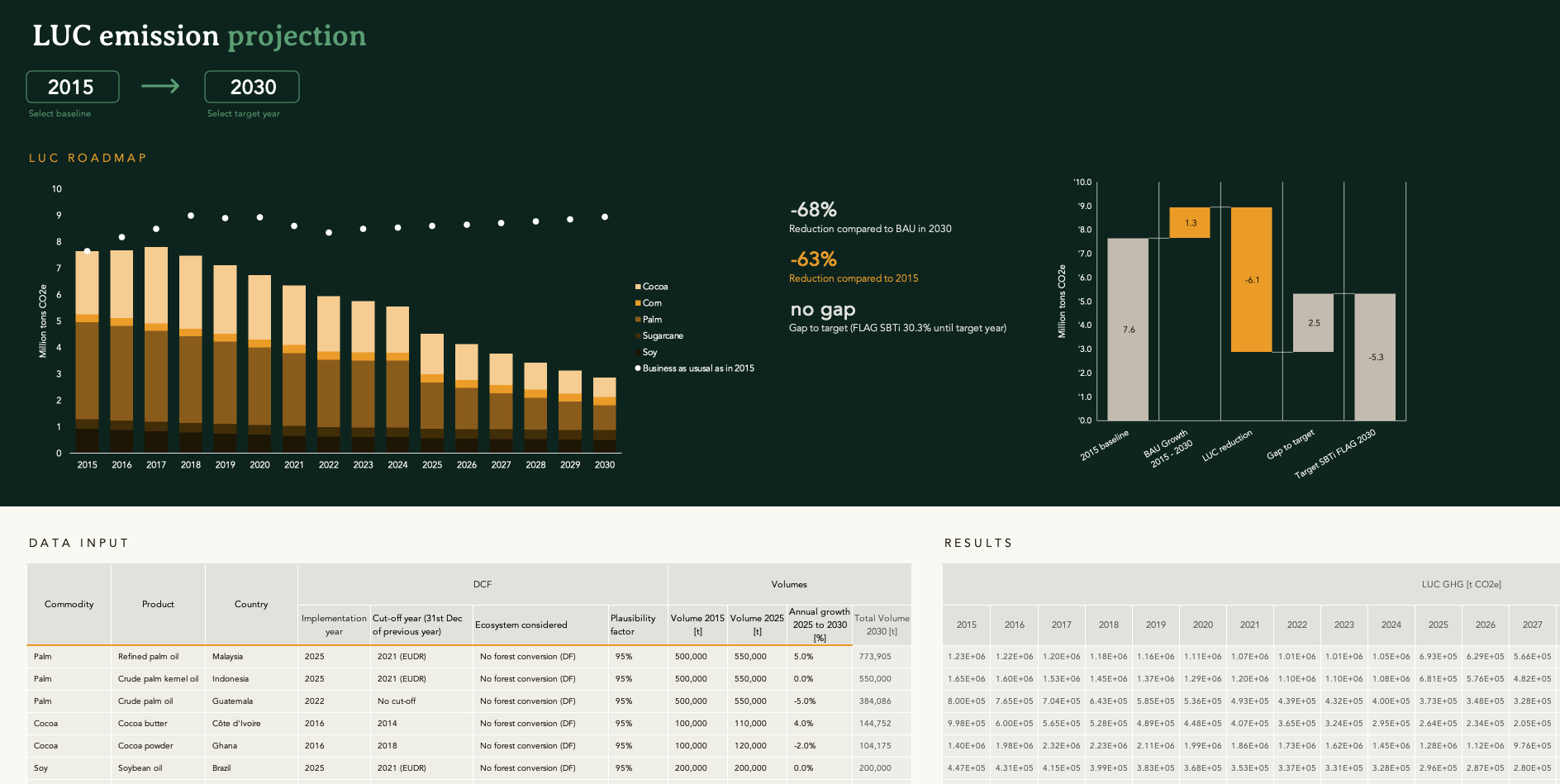Click a white BAU dot above the 2030 bar

point(603,217)
